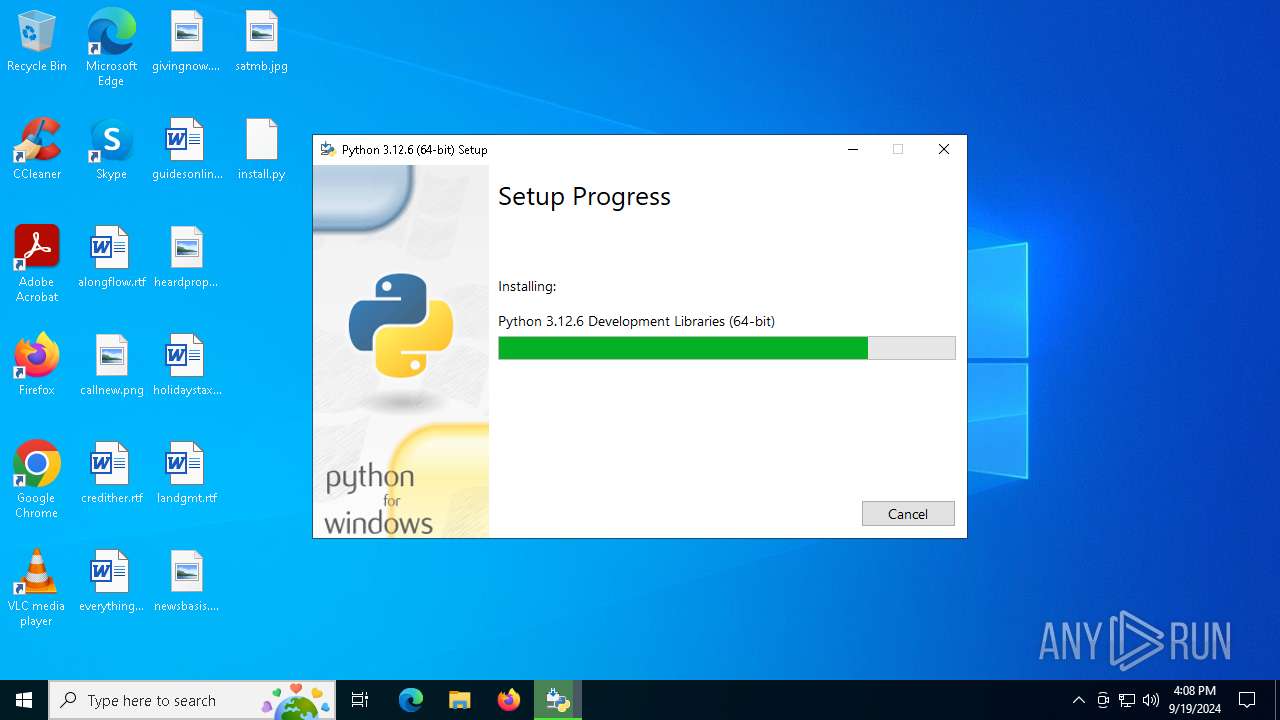
Task: Select the Firefox desktop shortcut
Action: tap(37, 366)
